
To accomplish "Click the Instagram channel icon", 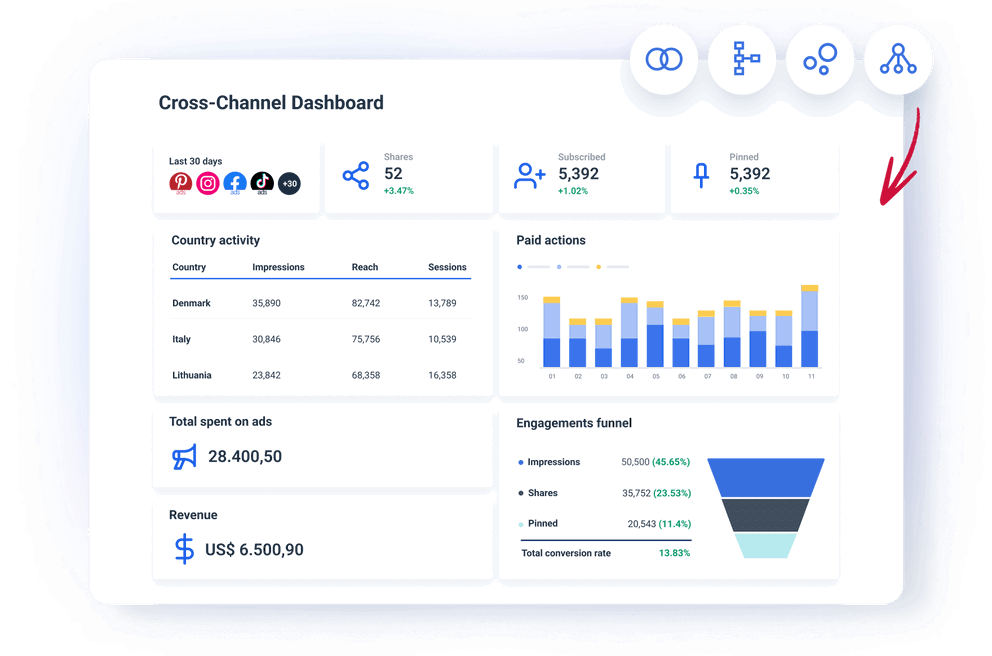I will (x=208, y=183).
